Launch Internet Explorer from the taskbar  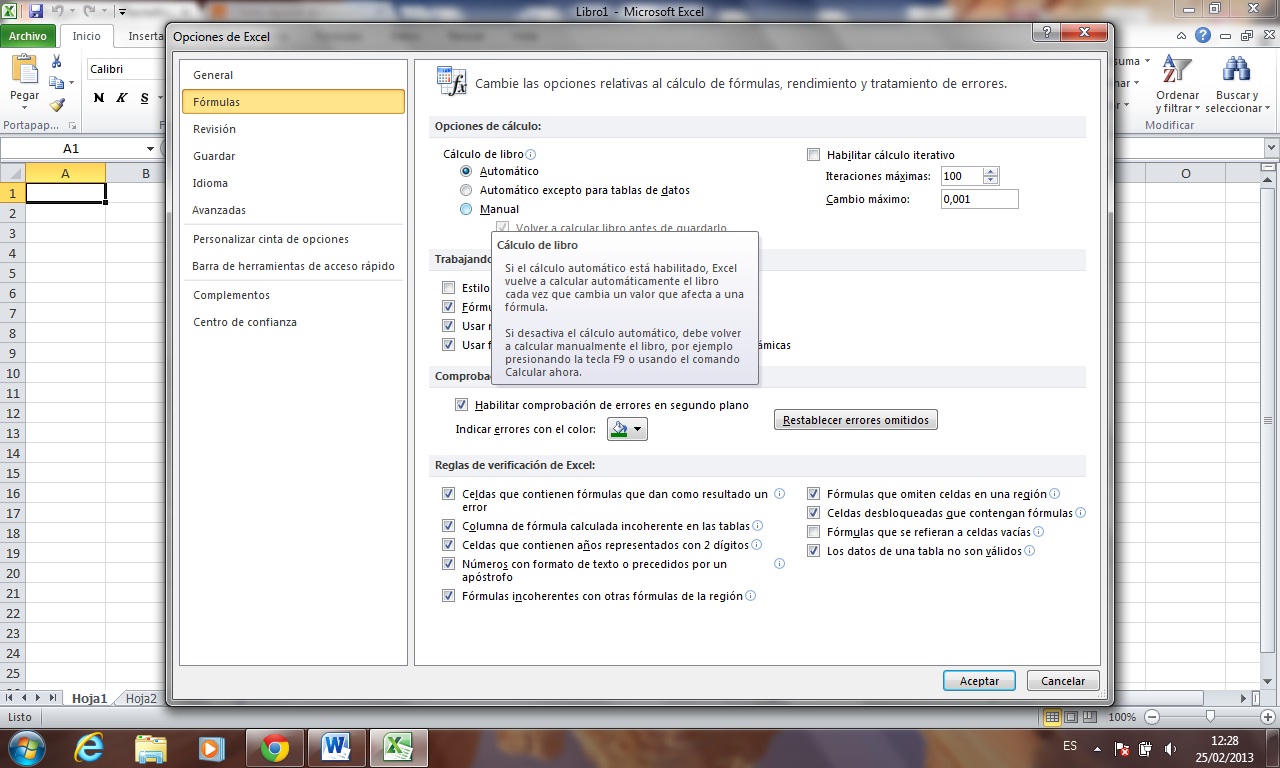coord(91,747)
